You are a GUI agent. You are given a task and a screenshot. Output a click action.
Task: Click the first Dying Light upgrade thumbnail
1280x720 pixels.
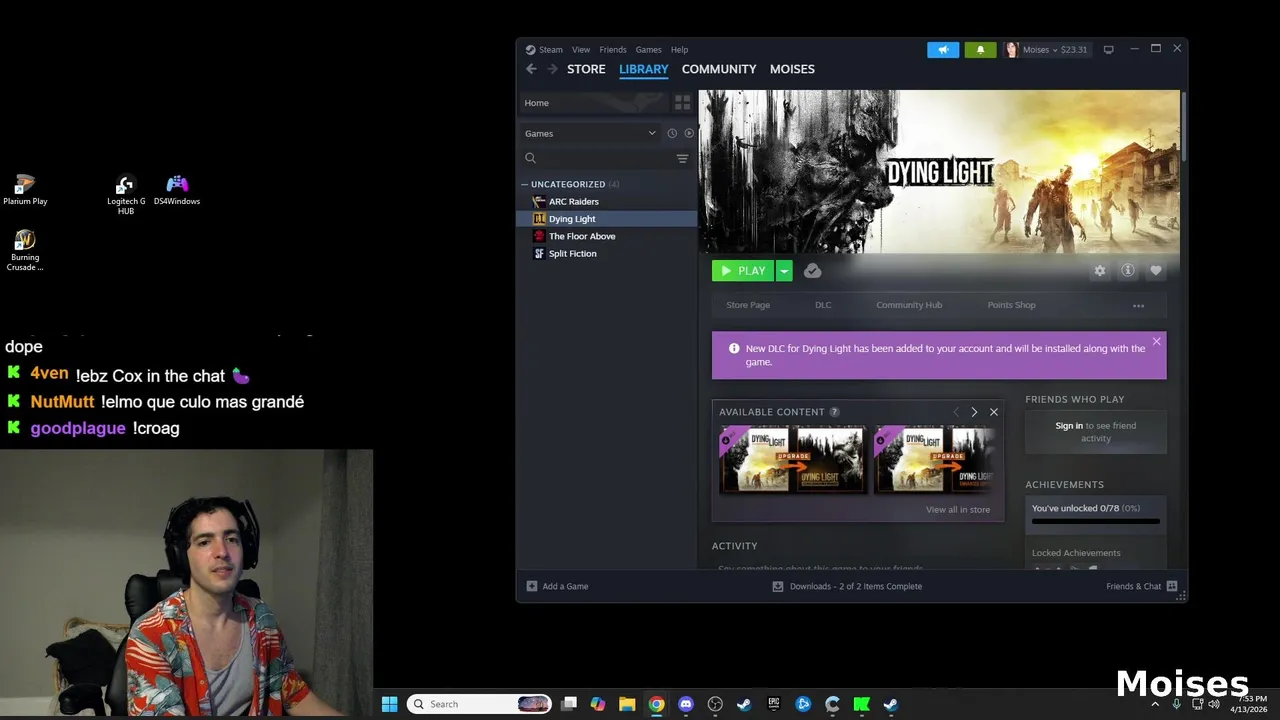click(793, 459)
